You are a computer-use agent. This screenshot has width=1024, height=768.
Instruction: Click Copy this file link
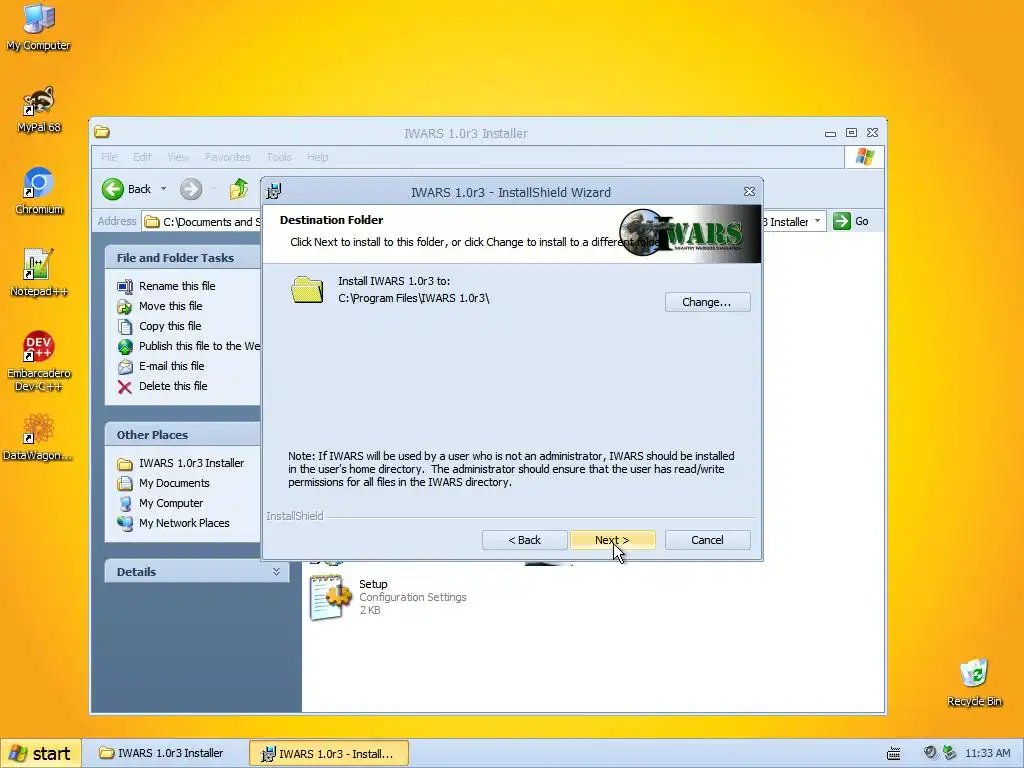point(170,327)
